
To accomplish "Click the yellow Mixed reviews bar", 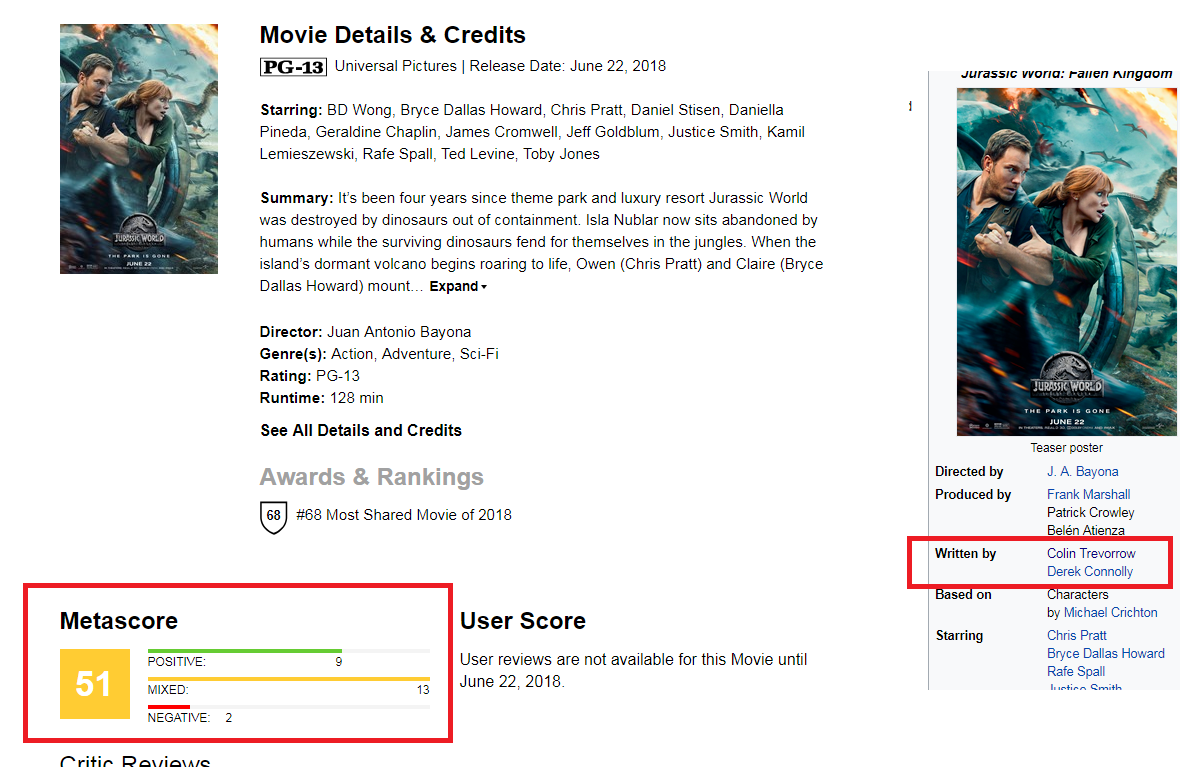I will pyautogui.click(x=289, y=679).
